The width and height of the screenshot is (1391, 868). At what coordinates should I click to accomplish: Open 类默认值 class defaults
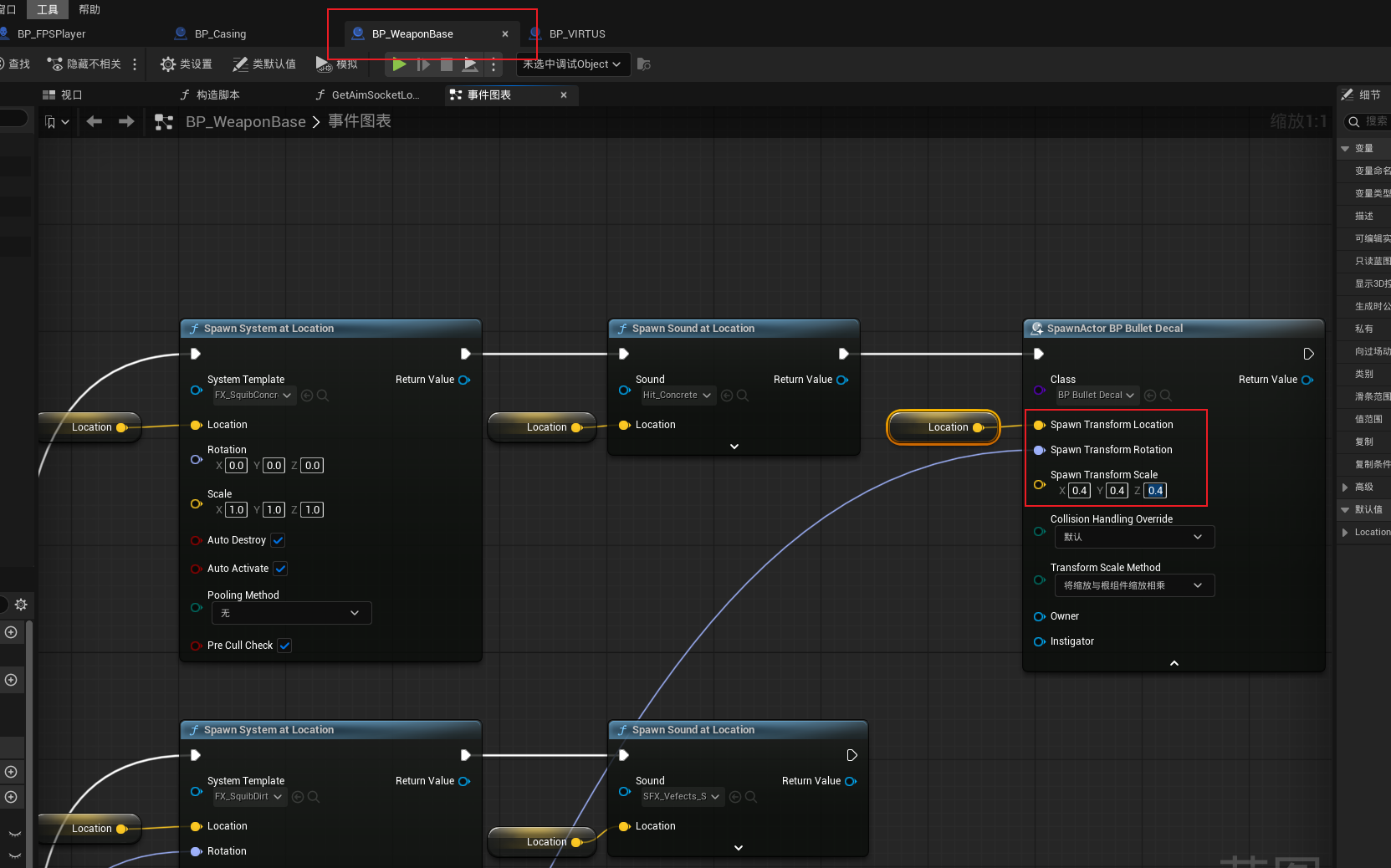[x=264, y=64]
